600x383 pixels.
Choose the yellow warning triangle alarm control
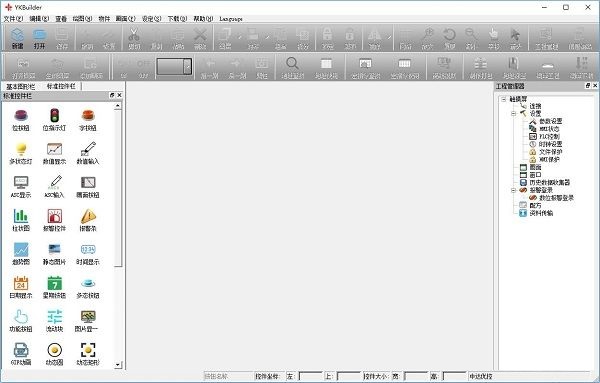coord(88,220)
